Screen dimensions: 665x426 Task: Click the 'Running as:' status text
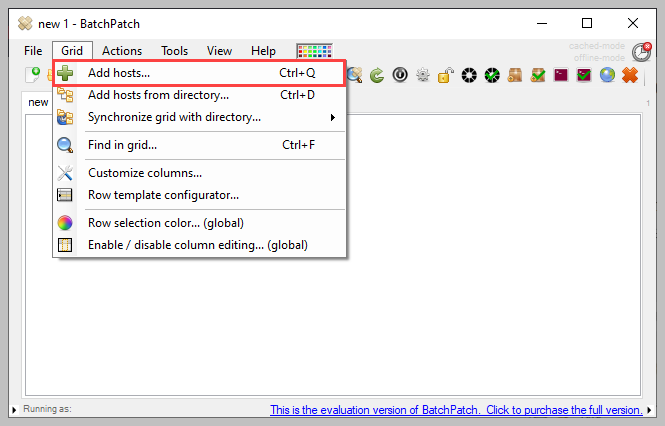coord(48,409)
